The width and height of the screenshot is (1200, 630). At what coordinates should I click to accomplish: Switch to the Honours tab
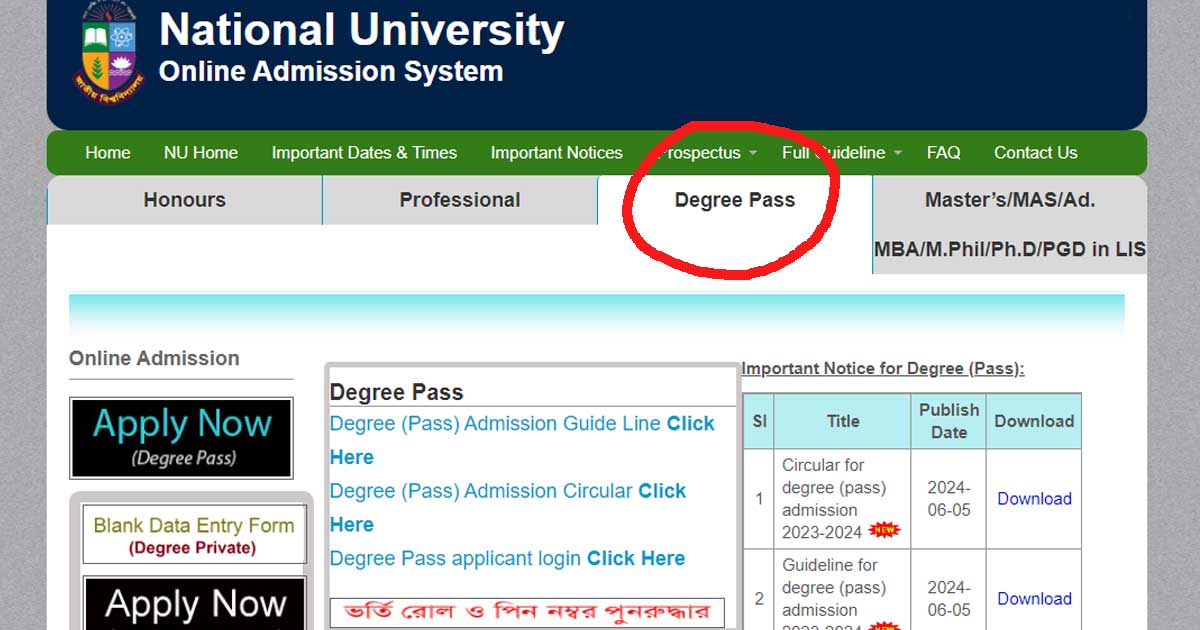(185, 200)
